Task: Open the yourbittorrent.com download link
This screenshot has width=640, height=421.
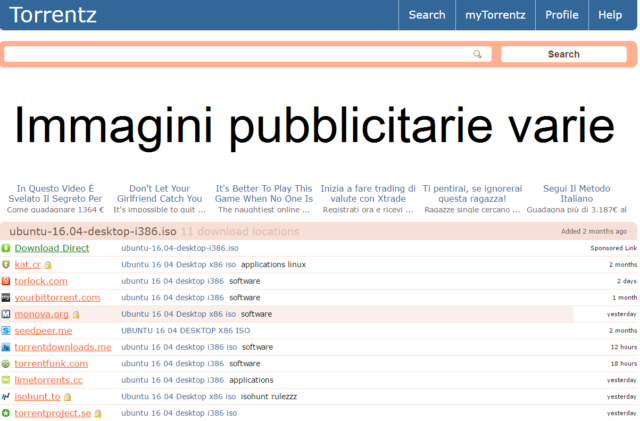Action: click(x=57, y=298)
